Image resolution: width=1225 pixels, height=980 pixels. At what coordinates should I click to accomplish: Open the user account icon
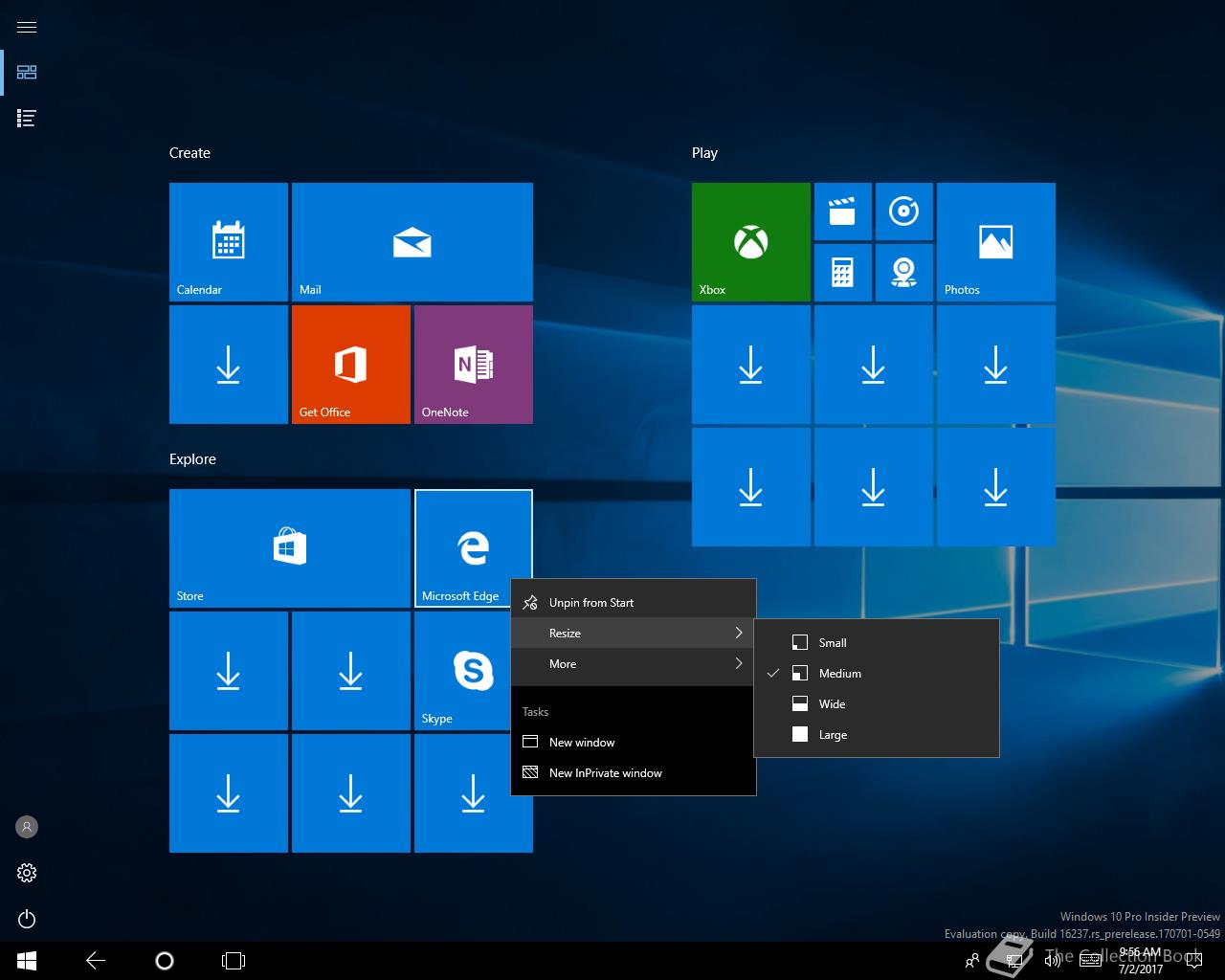(27, 827)
